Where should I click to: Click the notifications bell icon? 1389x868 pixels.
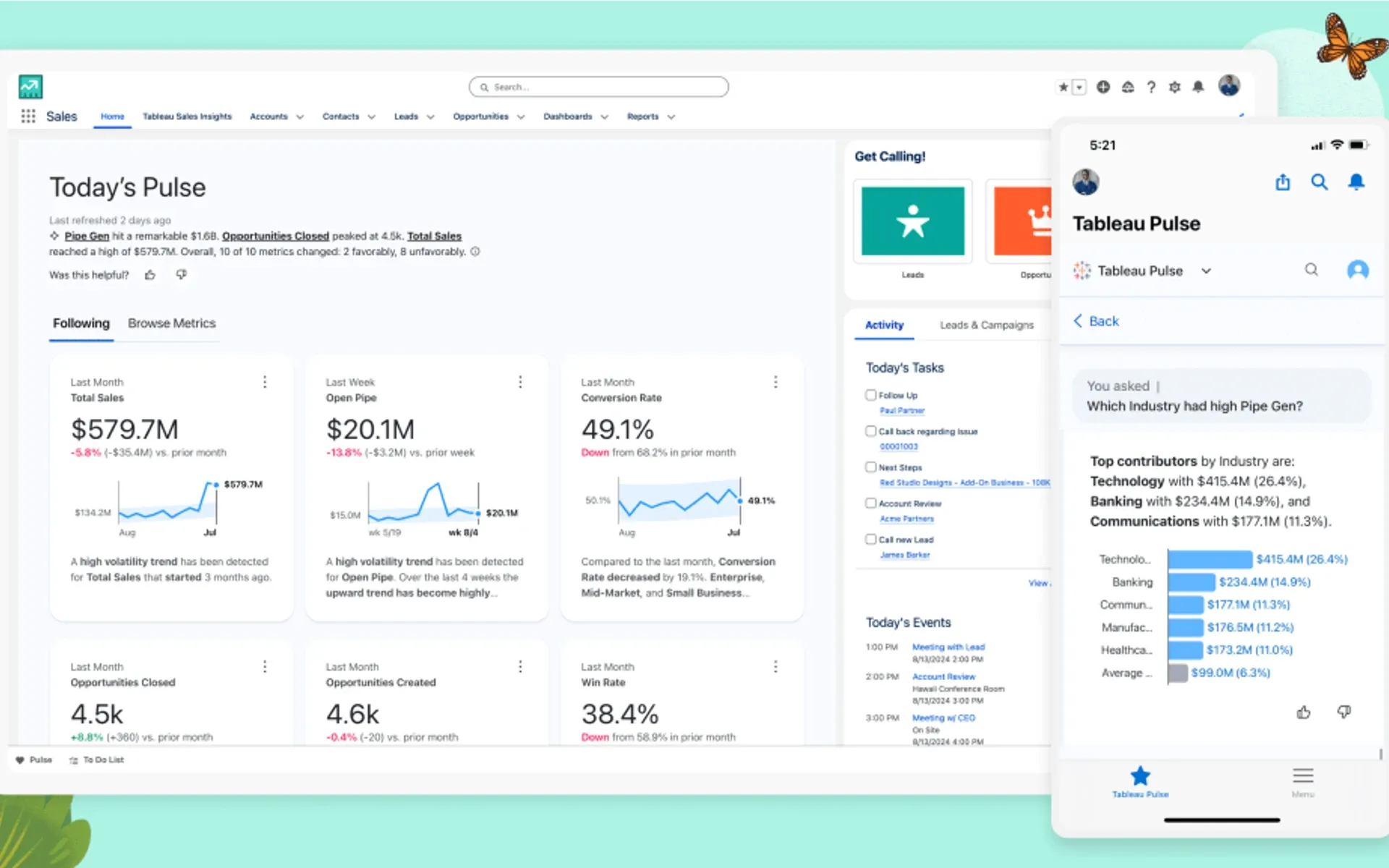tap(1199, 87)
